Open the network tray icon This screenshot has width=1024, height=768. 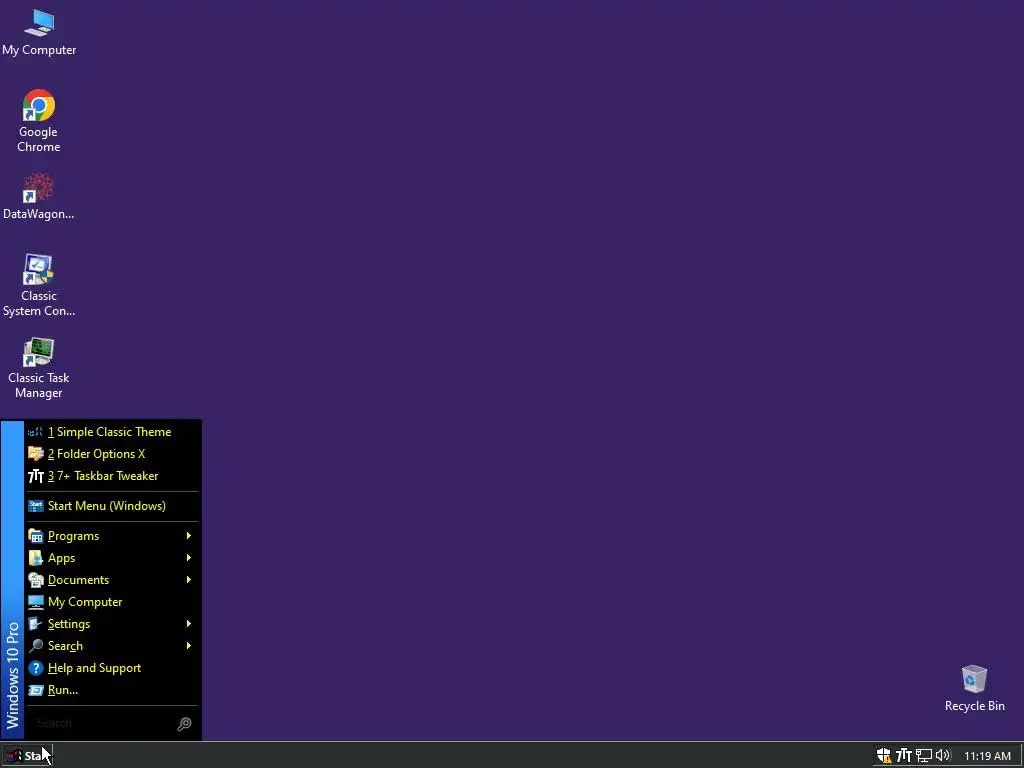pos(923,756)
